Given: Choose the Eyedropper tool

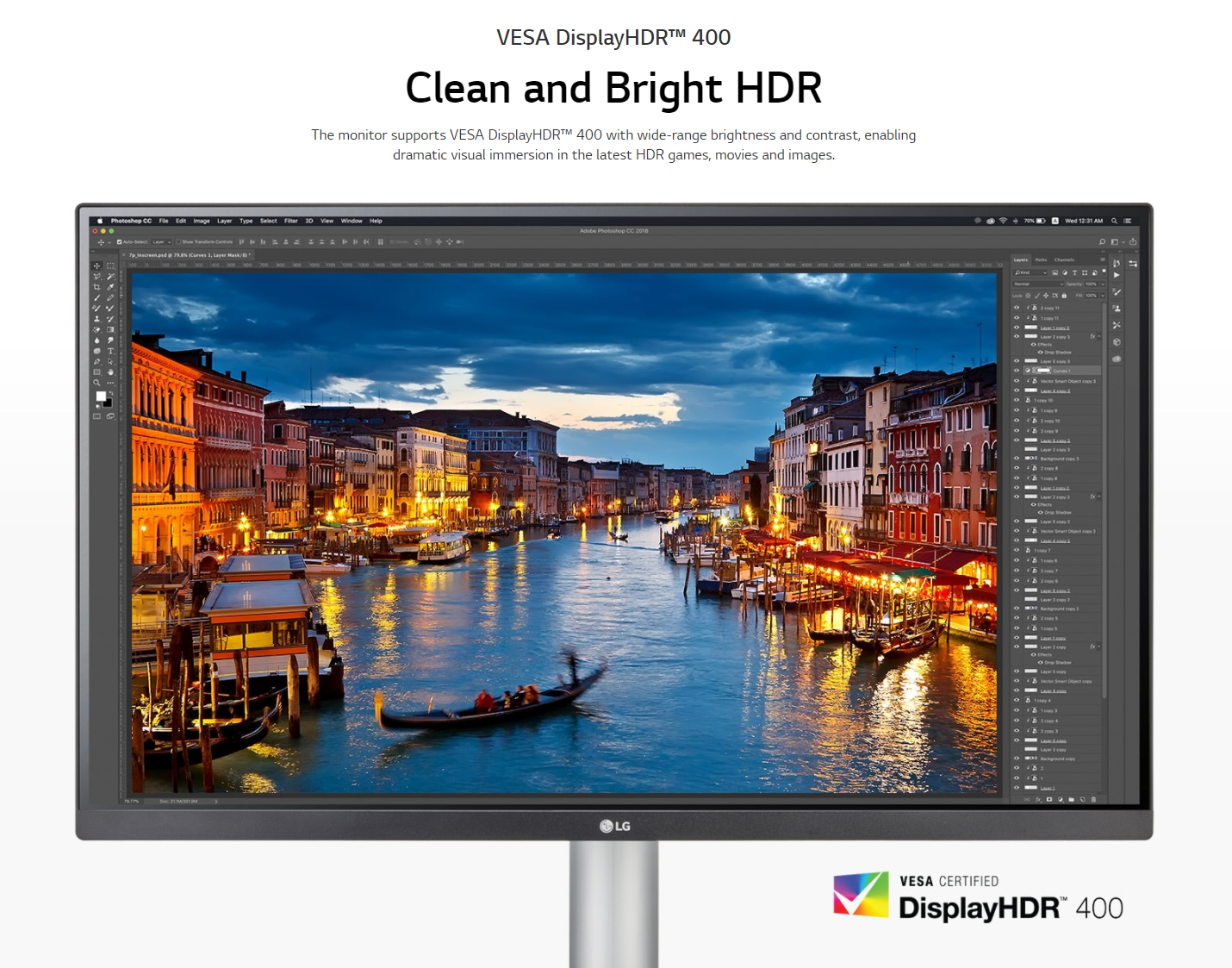Looking at the screenshot, I should click(110, 287).
